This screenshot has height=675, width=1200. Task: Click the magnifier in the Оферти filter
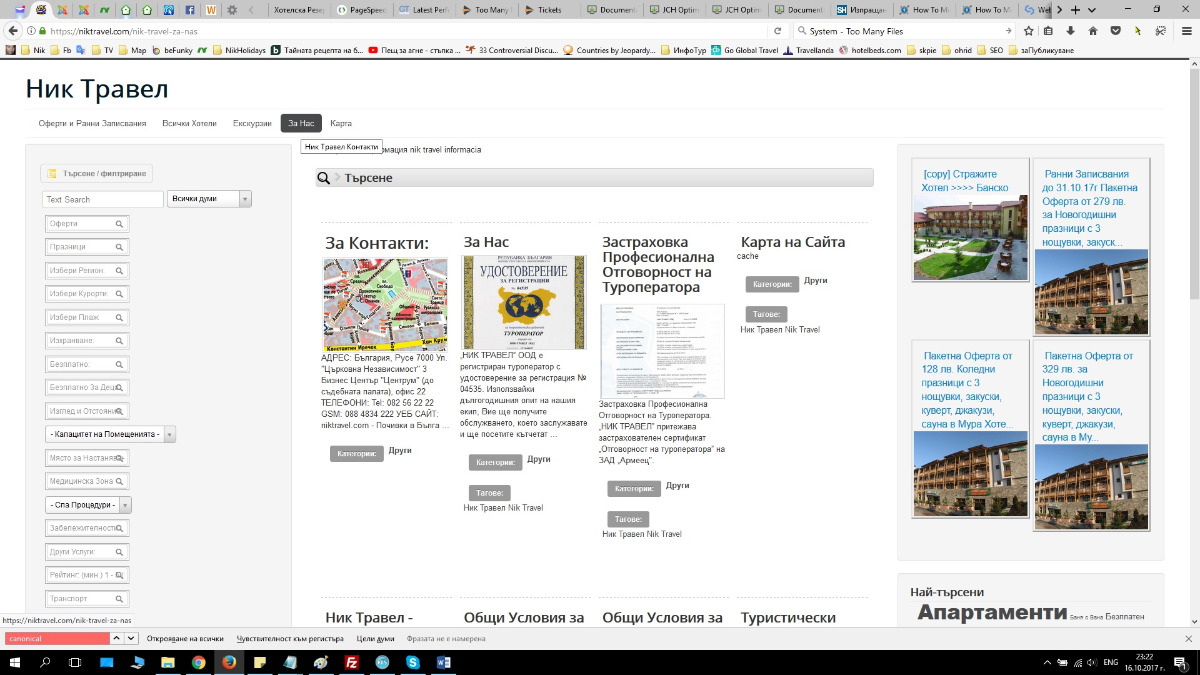(x=119, y=224)
